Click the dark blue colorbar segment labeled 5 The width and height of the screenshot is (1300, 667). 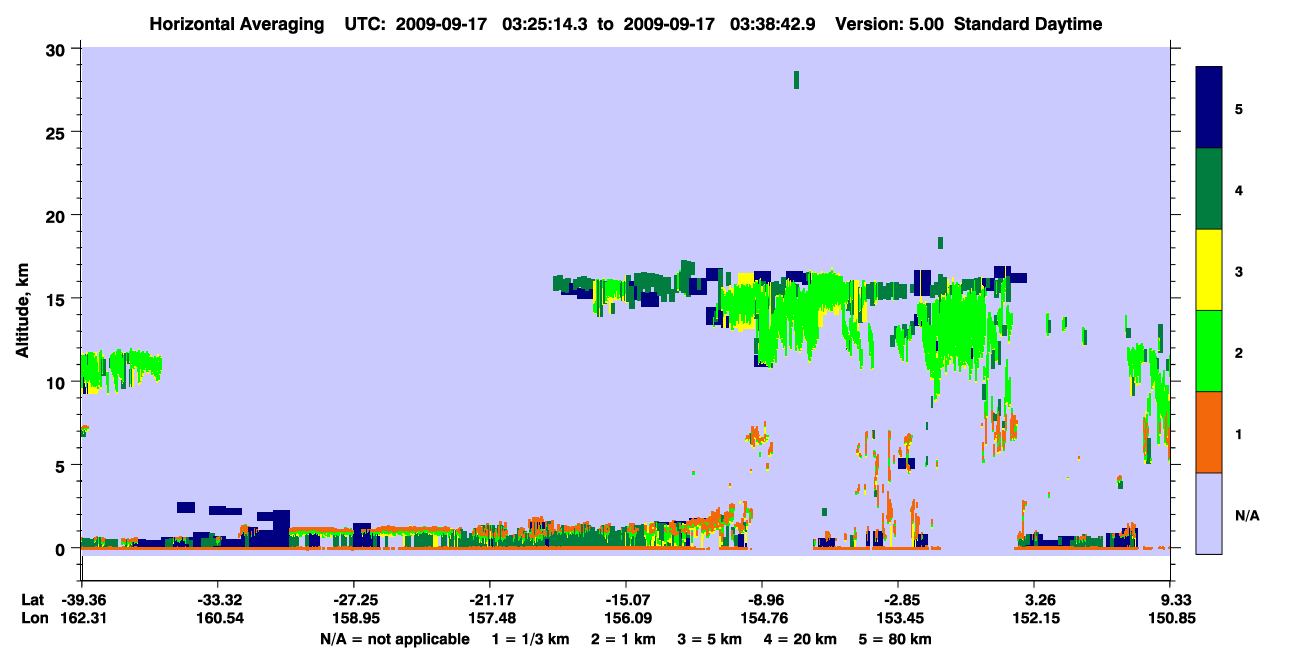pyautogui.click(x=1209, y=107)
